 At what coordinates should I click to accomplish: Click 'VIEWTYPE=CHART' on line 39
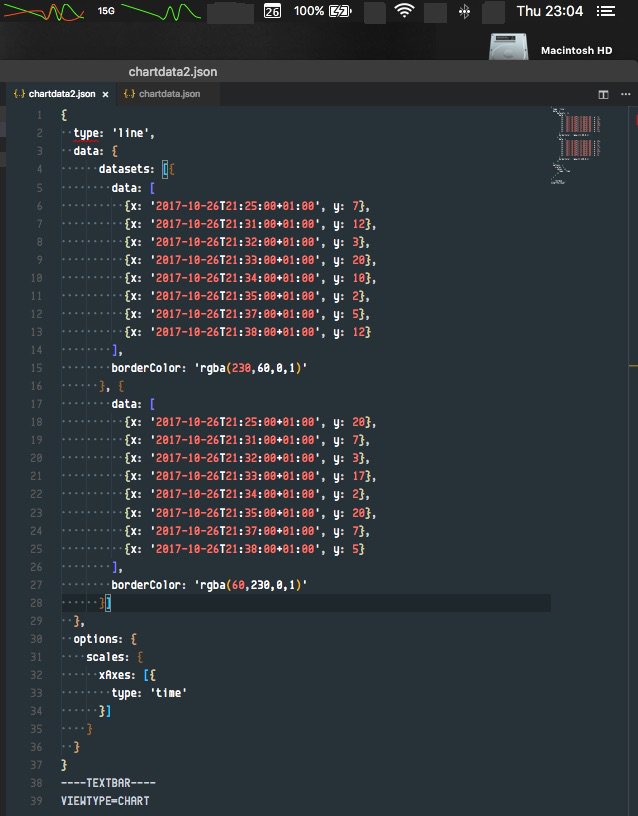click(x=105, y=801)
